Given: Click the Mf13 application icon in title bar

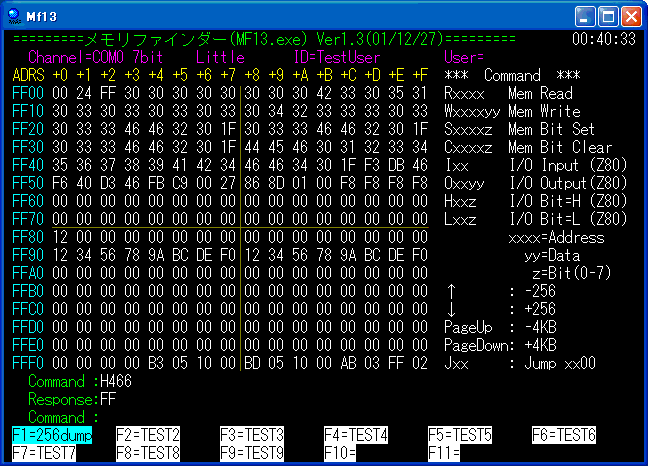Looking at the screenshot, I should click(x=15, y=15).
